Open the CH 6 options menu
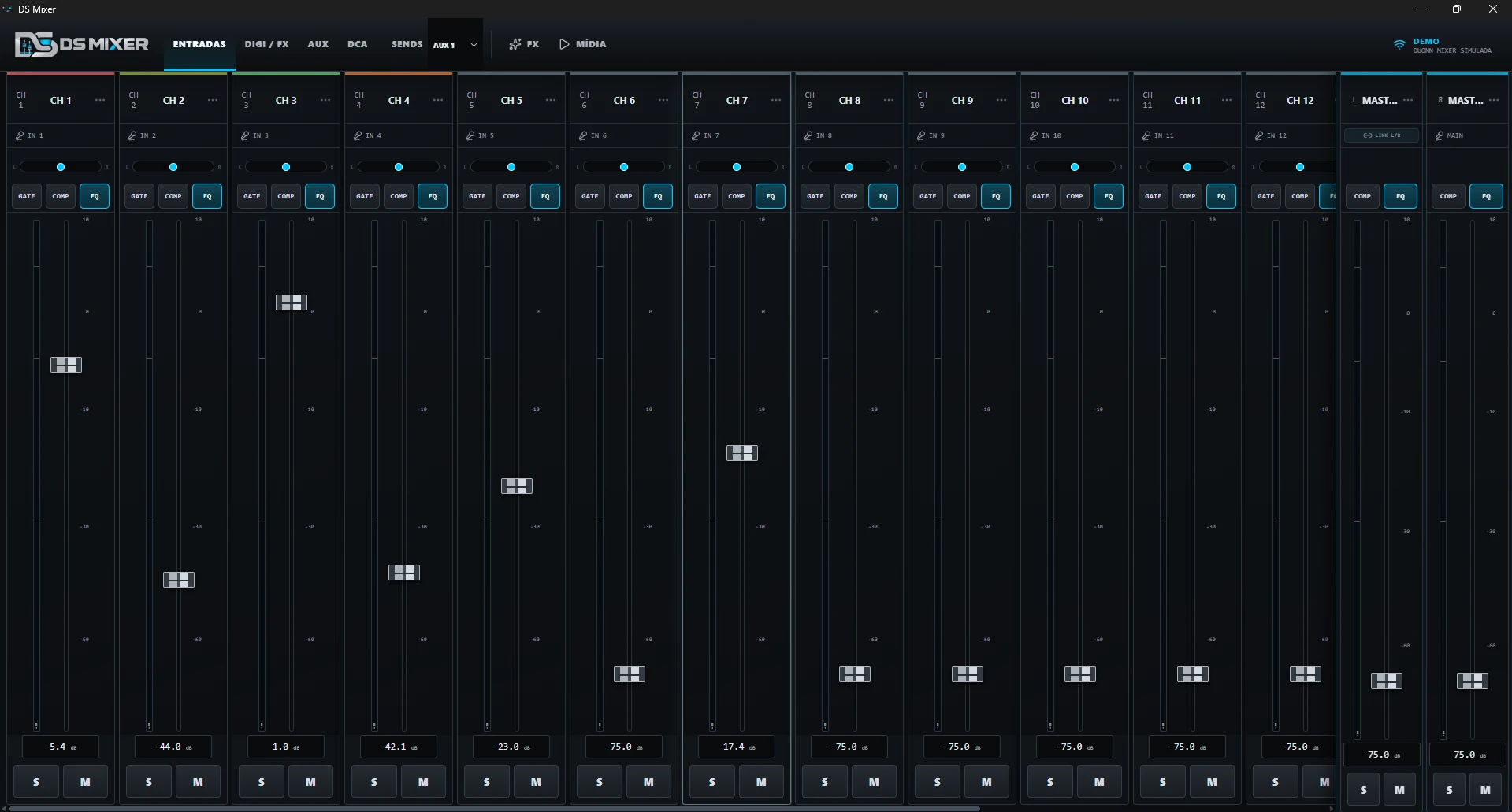 click(663, 100)
